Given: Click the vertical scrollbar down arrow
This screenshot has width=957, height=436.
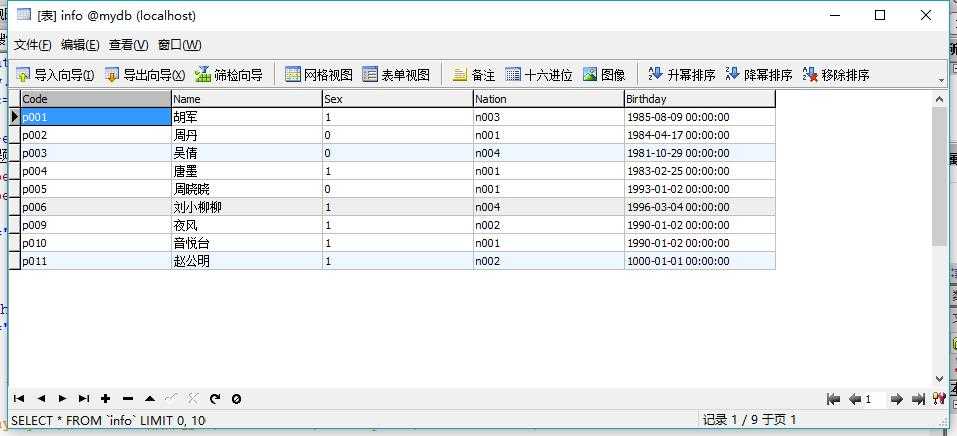Looking at the screenshot, I should coord(939,379).
